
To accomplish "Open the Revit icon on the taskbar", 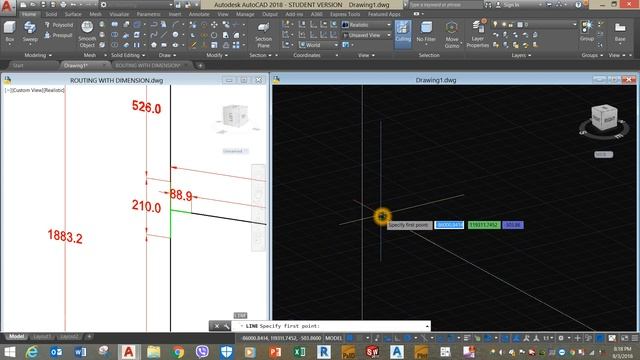I will (x=324, y=351).
